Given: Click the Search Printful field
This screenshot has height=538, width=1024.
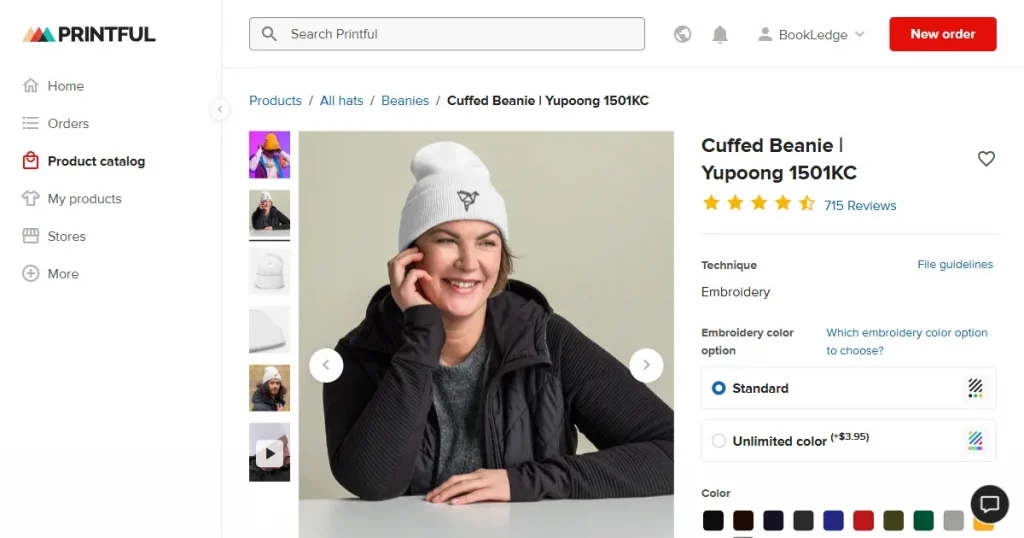Looking at the screenshot, I should (x=446, y=34).
